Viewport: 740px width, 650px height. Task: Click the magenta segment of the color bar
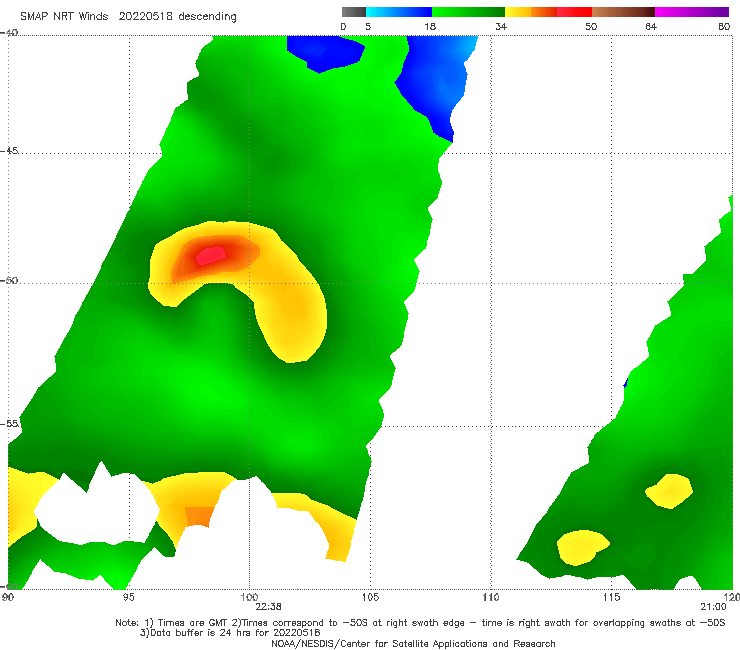692,12
